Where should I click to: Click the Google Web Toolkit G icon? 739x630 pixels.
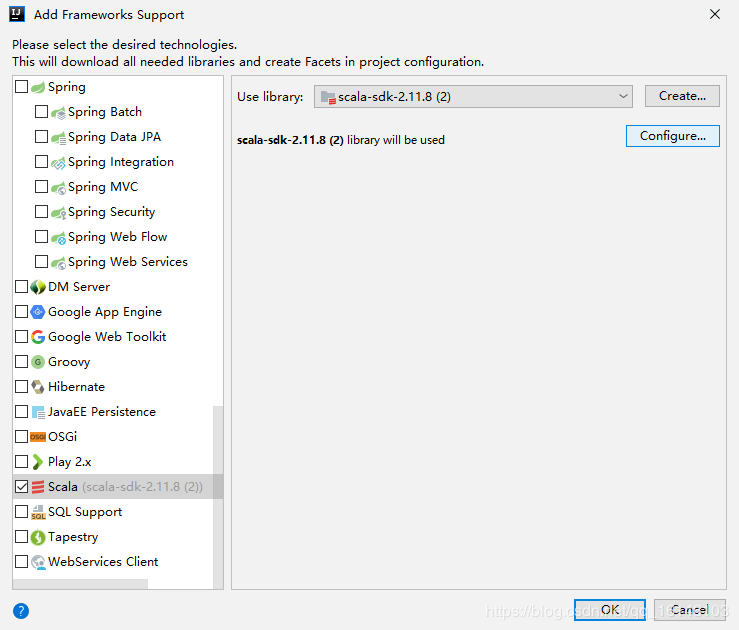click(x=38, y=337)
